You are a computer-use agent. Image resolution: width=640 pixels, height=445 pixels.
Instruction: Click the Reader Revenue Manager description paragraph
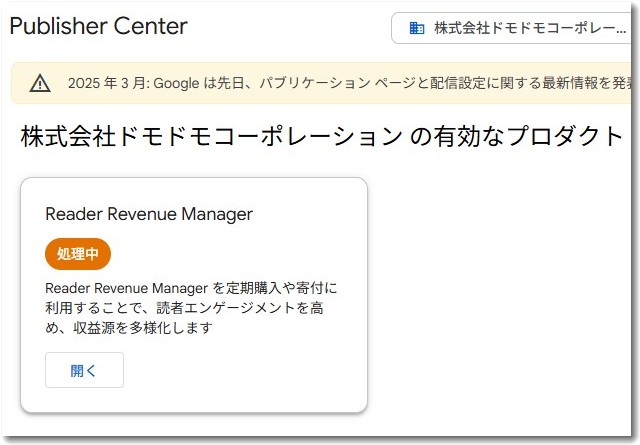point(191,308)
